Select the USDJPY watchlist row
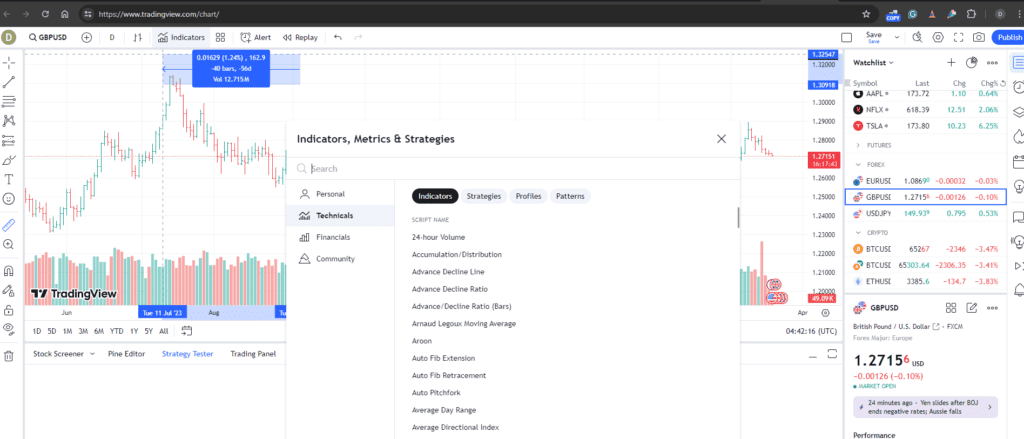Viewport: 1024px width, 439px height. (x=925, y=213)
